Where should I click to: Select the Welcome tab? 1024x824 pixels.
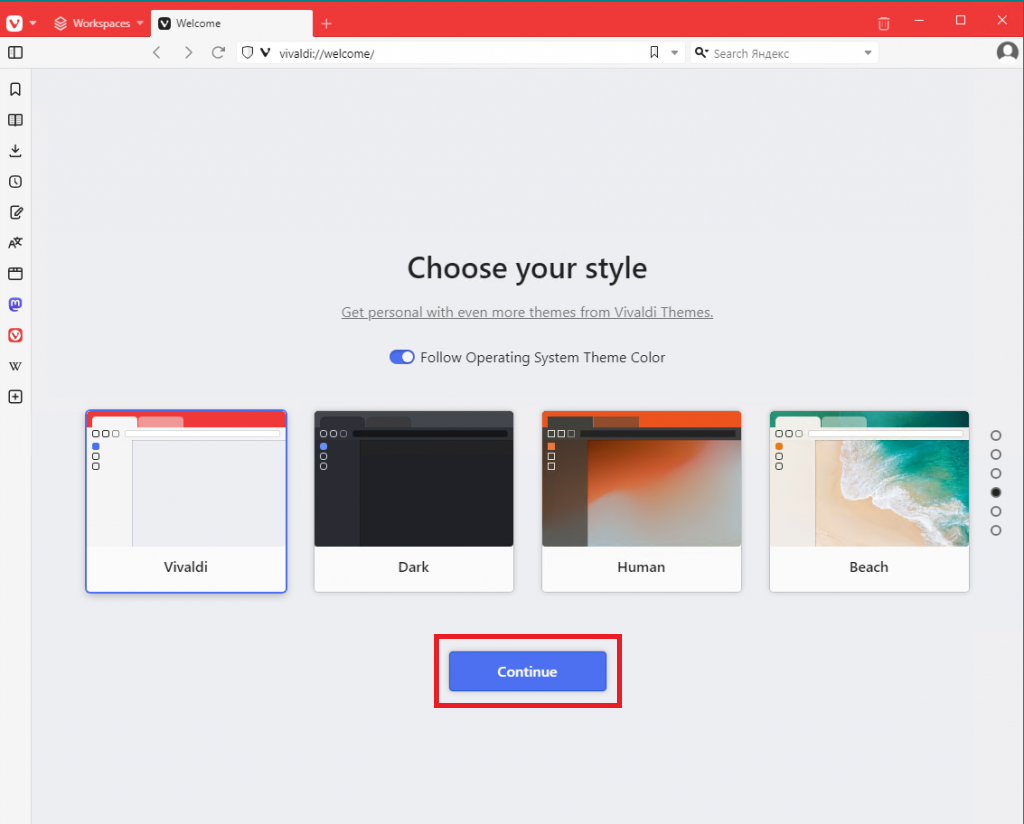pyautogui.click(x=232, y=24)
